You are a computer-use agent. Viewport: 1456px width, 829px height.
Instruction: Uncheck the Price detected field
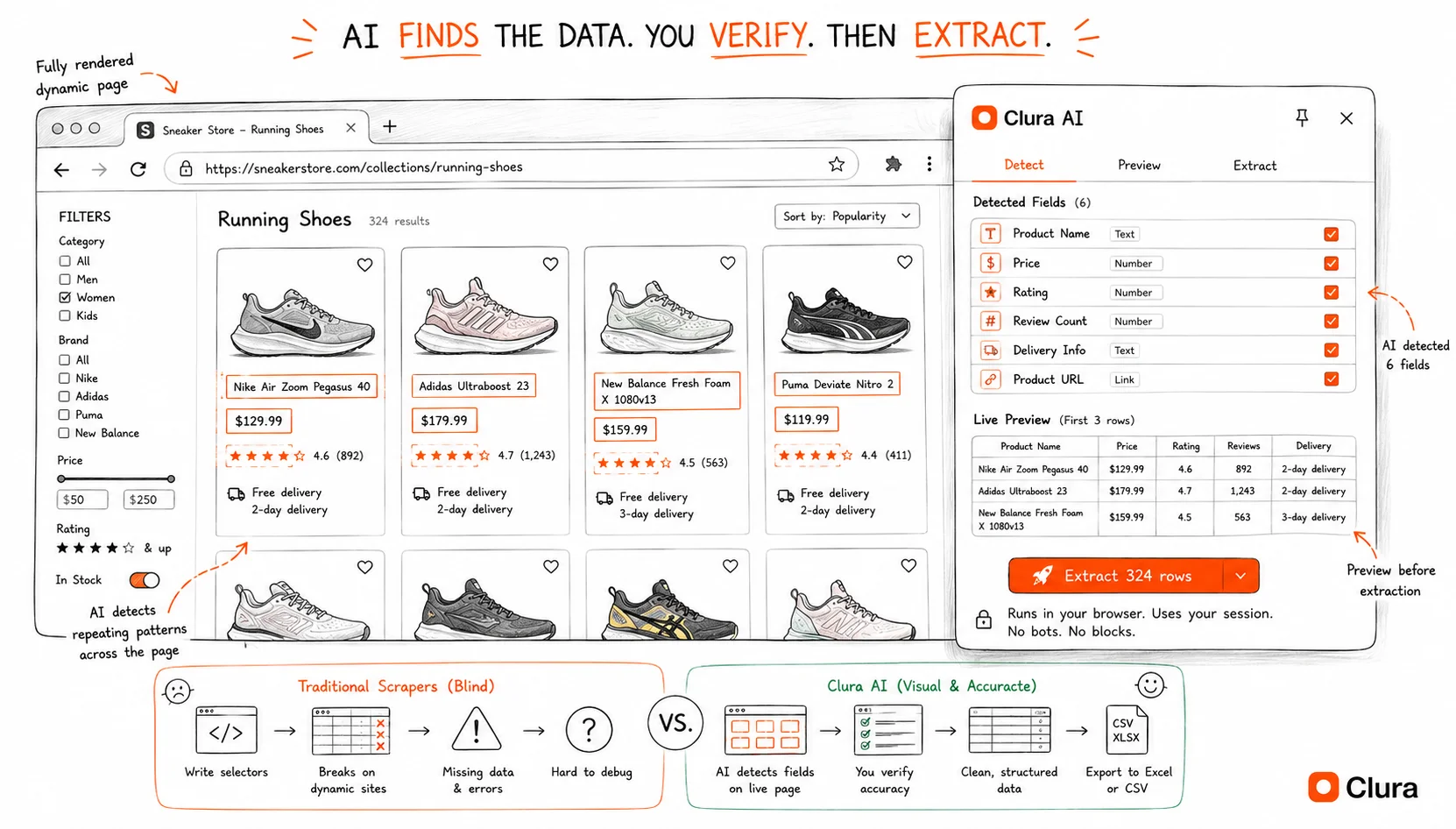(1331, 263)
